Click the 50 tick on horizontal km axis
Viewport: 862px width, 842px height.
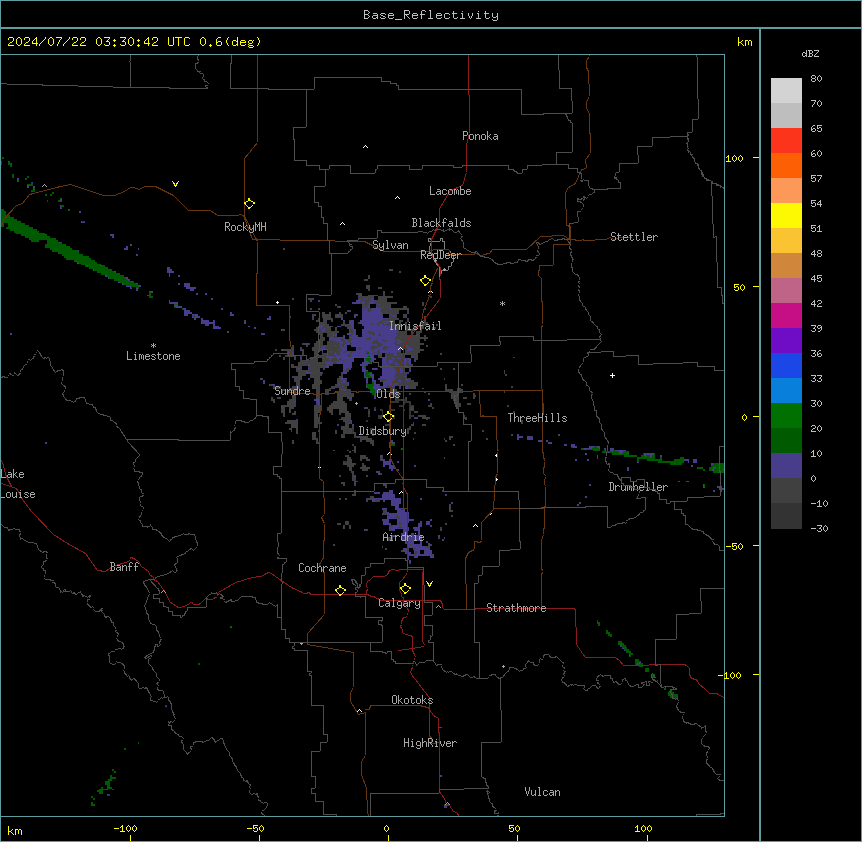(x=514, y=828)
